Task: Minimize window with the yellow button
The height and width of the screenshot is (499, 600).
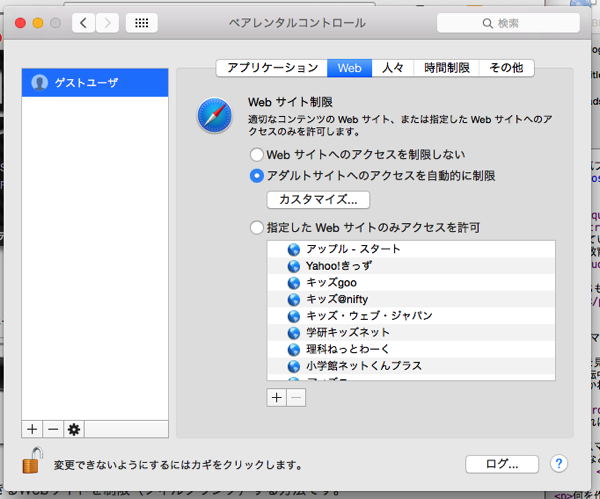Action: pos(38,23)
